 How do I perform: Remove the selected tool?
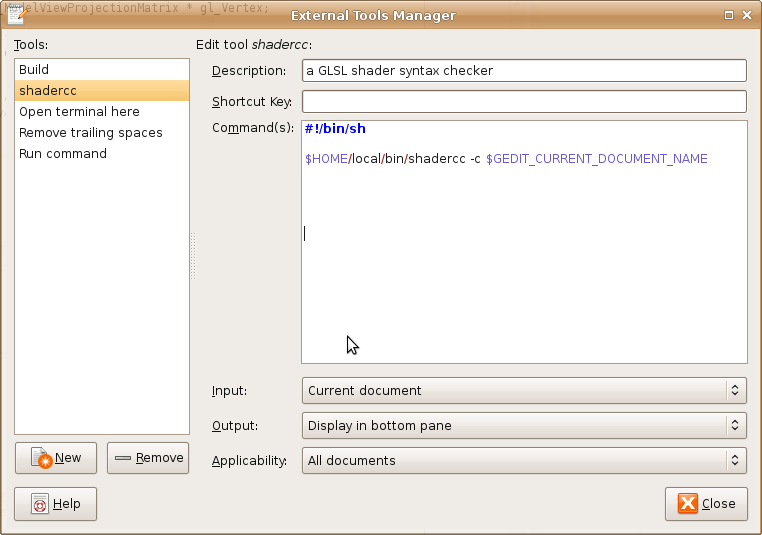point(148,458)
